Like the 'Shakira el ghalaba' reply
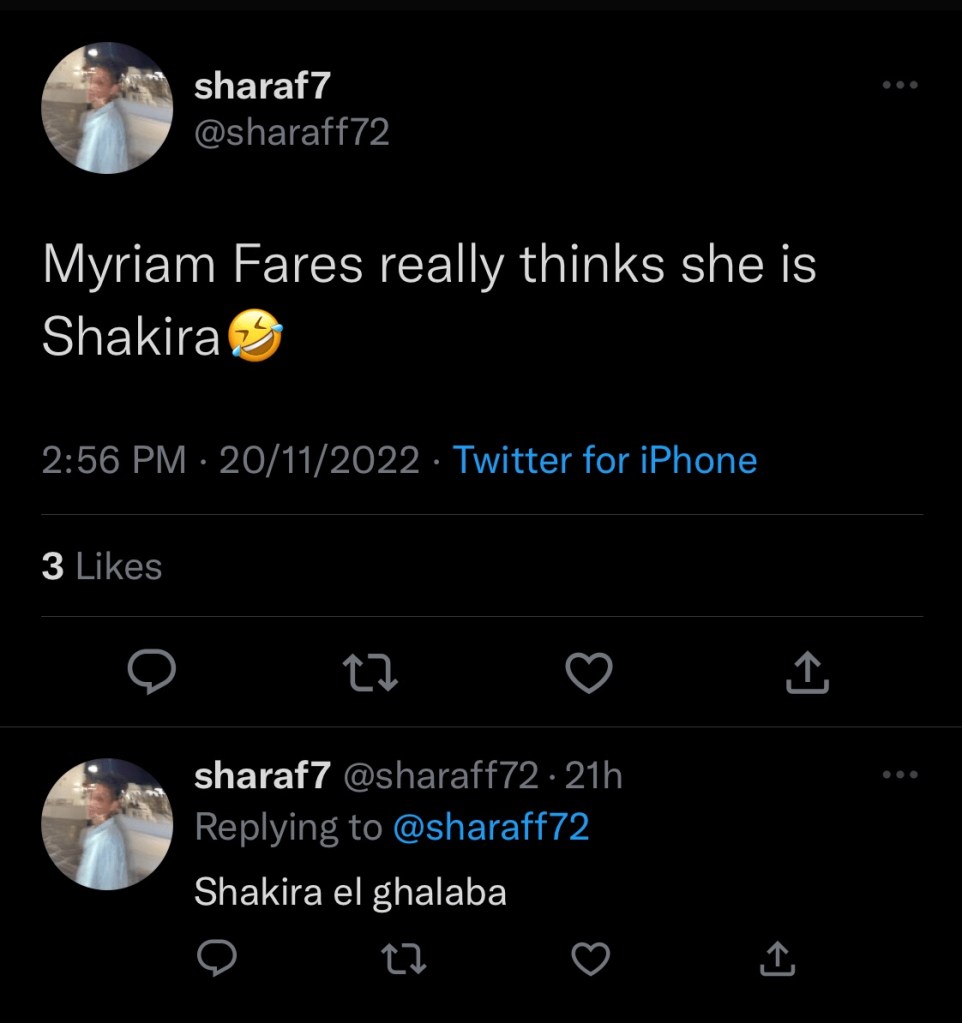Screen dimensions: 962x1023 (590, 958)
